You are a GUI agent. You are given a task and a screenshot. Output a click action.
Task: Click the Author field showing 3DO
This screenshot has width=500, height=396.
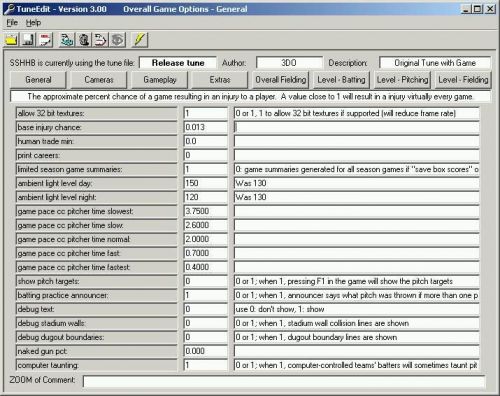click(x=289, y=63)
